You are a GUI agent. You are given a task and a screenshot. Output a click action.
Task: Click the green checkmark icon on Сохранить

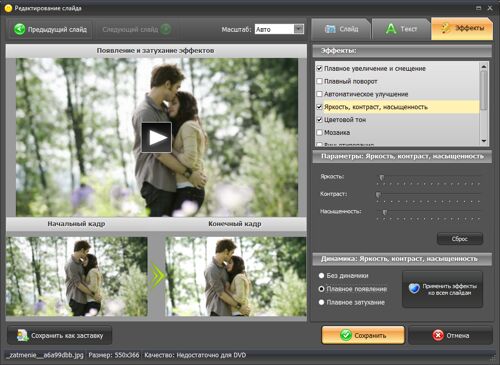pos(346,335)
